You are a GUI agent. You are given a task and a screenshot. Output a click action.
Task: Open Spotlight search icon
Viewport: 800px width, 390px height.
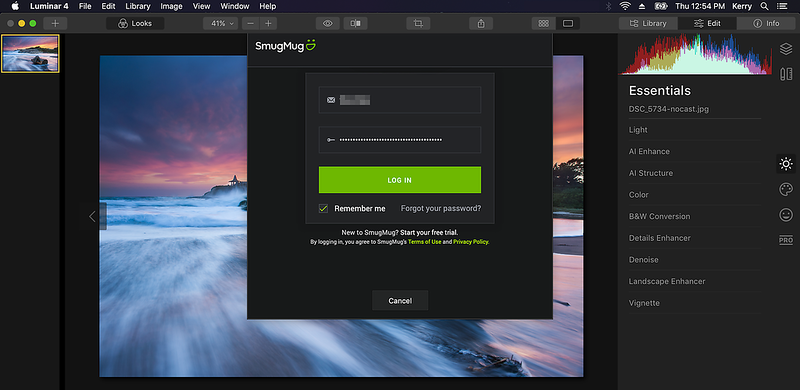764,6
